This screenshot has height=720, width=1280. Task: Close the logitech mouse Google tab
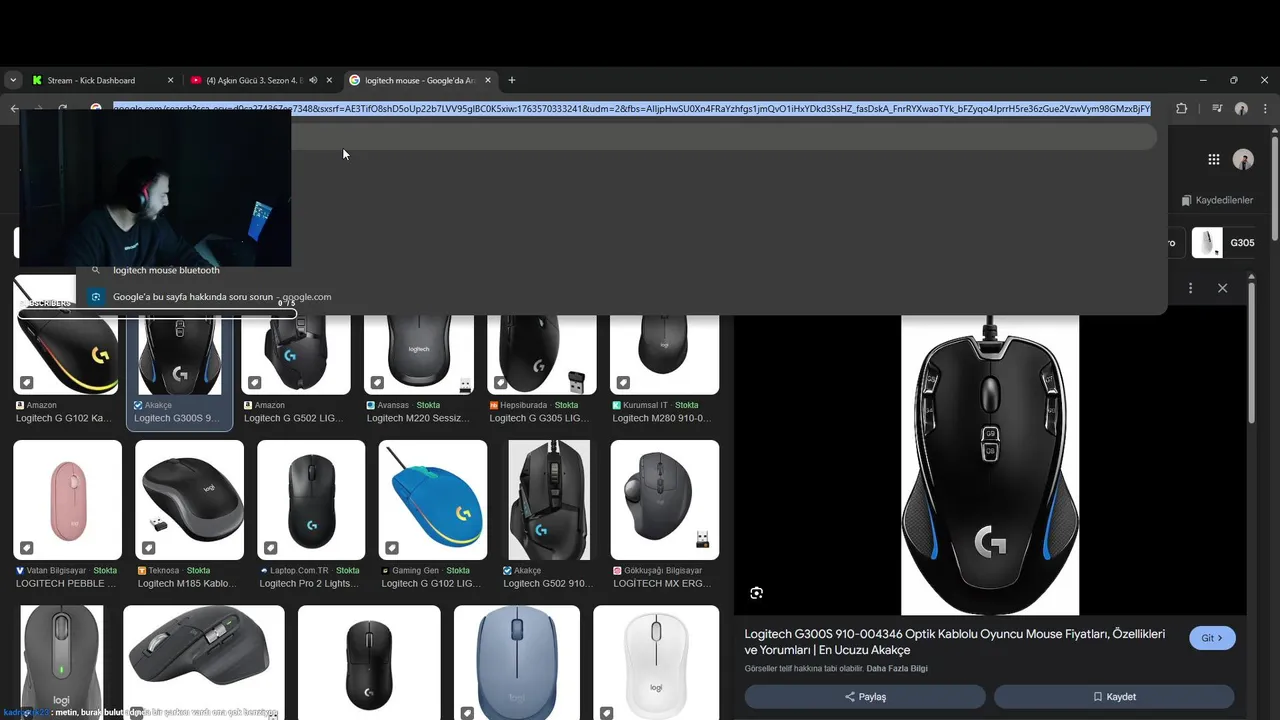488,80
